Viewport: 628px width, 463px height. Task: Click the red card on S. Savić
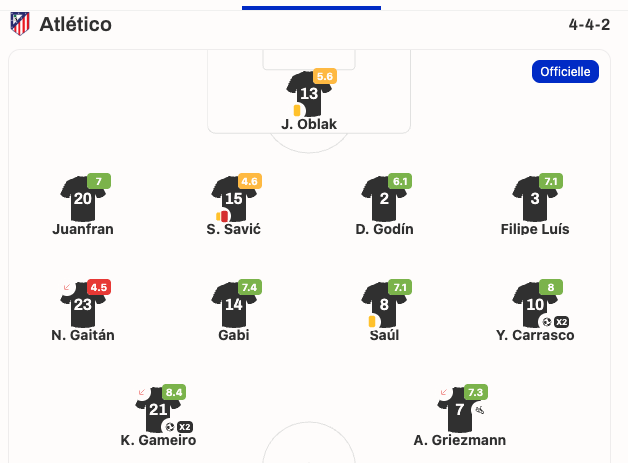click(x=224, y=215)
